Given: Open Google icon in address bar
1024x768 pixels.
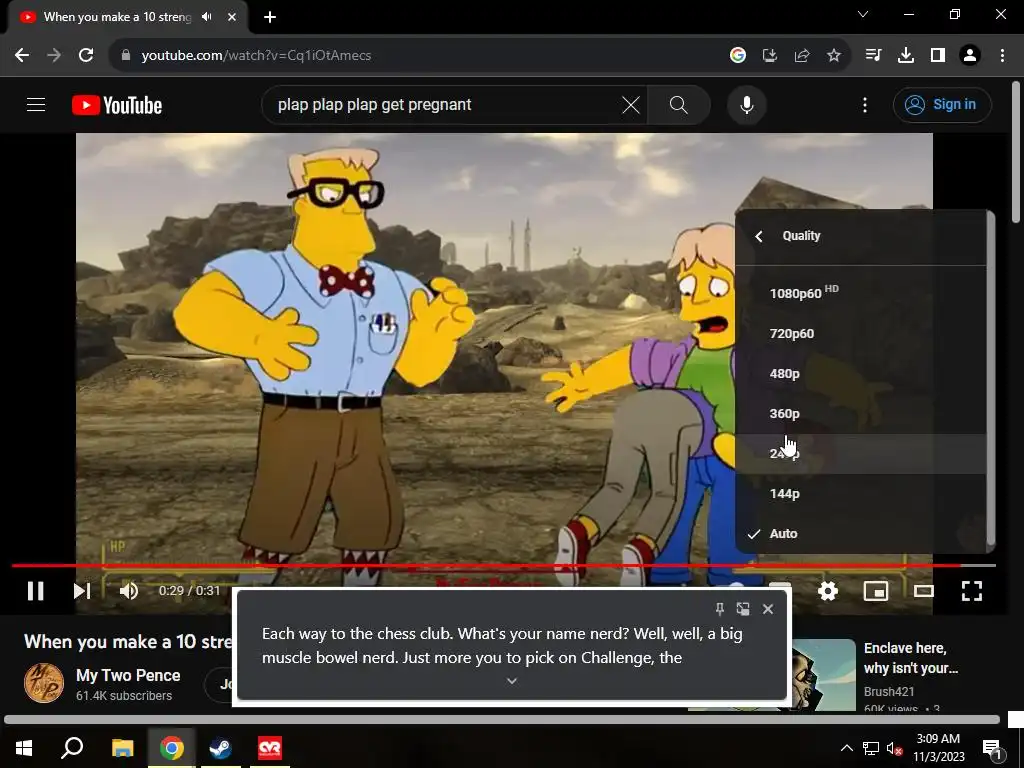Looking at the screenshot, I should click(738, 56).
